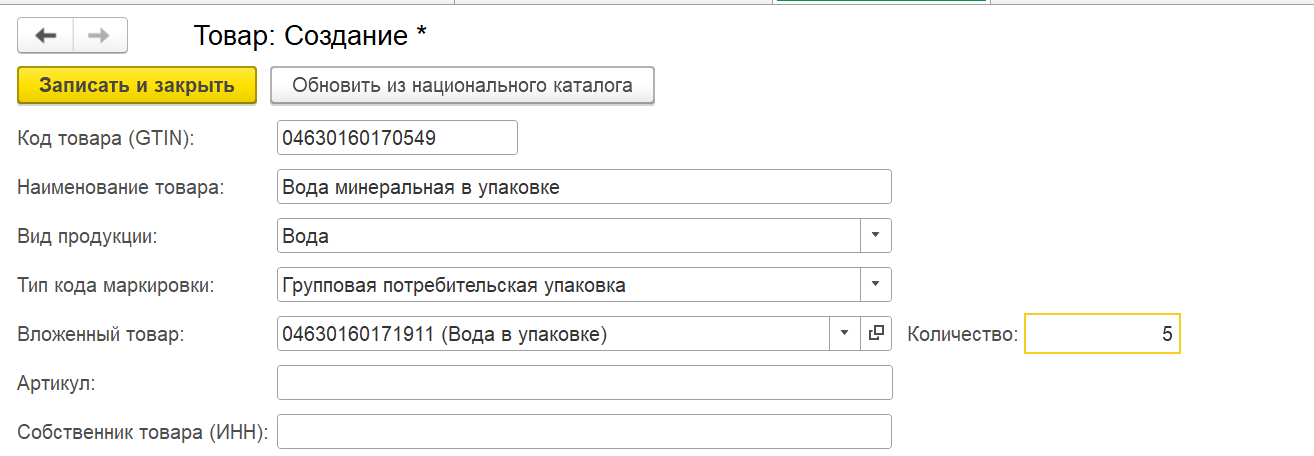Click the Собственник товара (ИНН) label

(143, 432)
